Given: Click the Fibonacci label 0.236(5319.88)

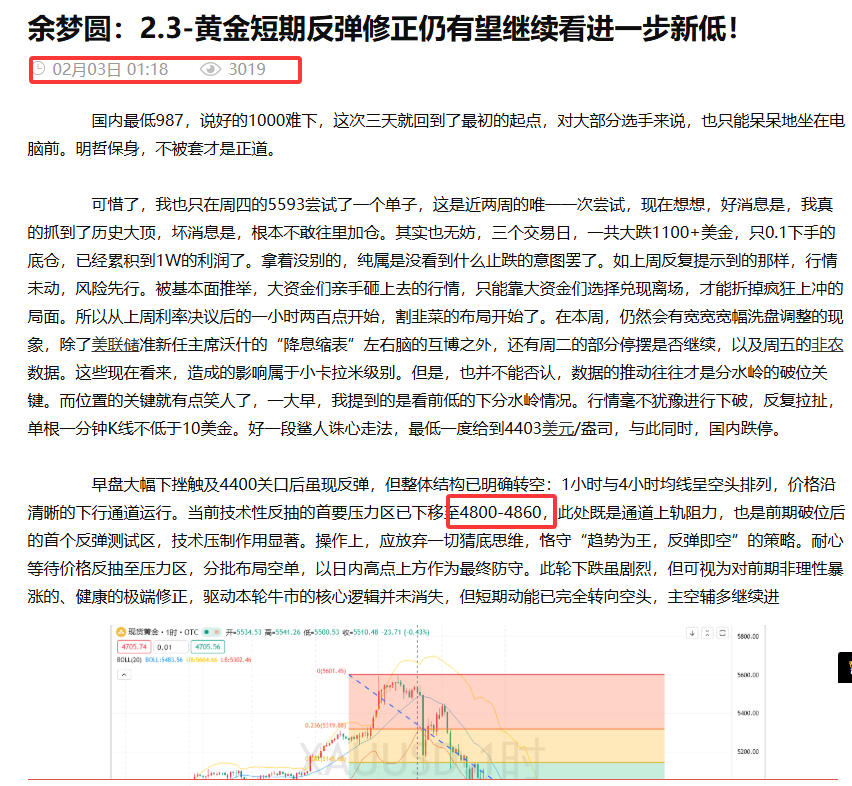Looking at the screenshot, I should click(325, 725).
